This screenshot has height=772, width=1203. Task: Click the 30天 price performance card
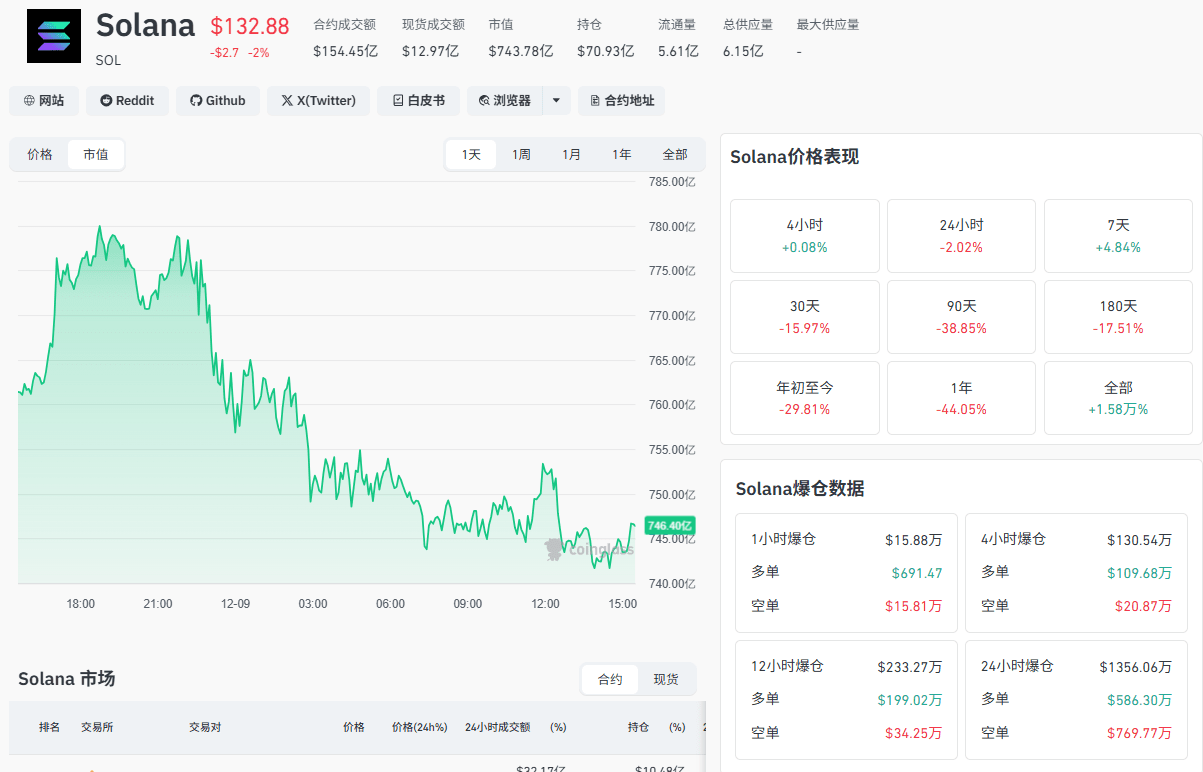click(805, 317)
